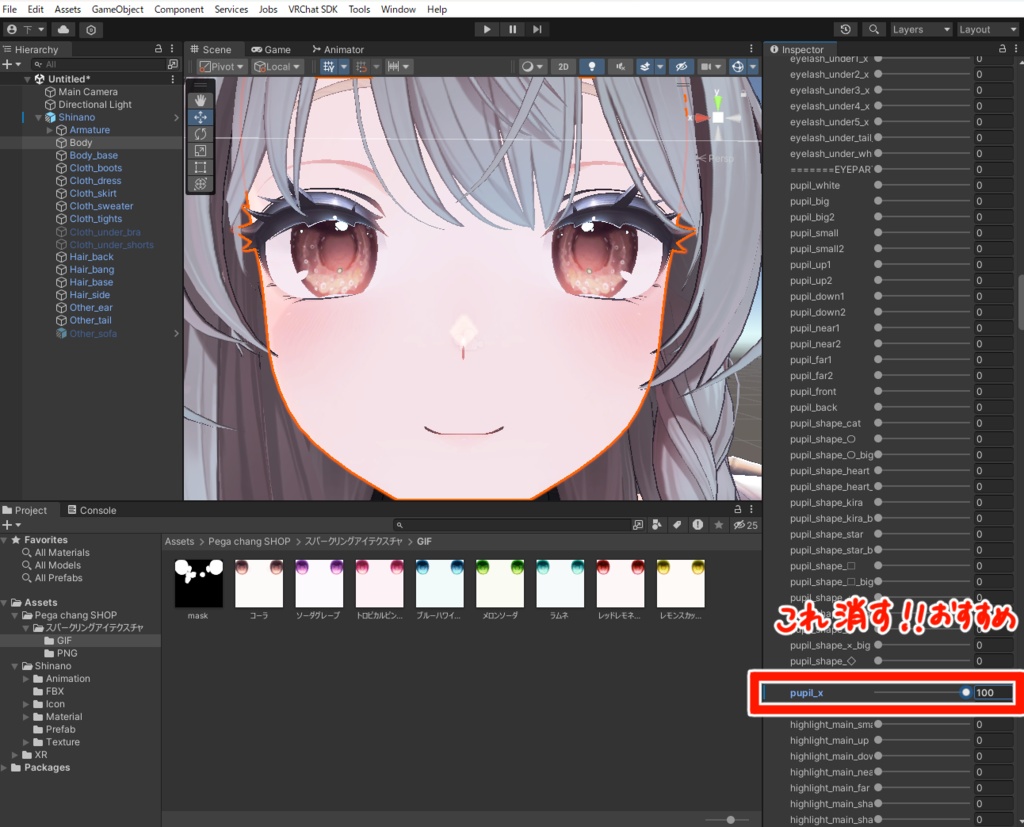
Task: Switch to the Animator tab
Action: point(338,50)
